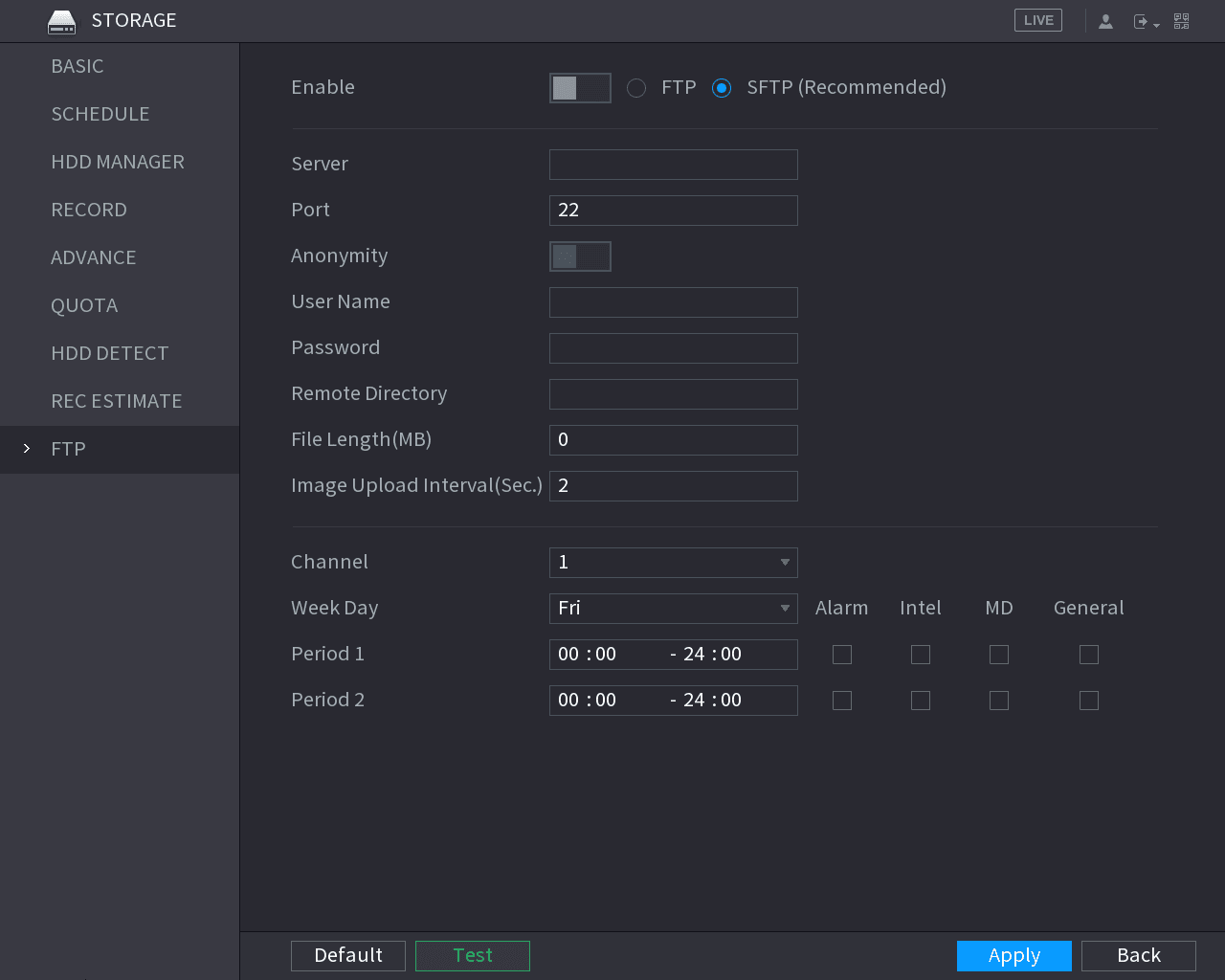1225x980 pixels.
Task: Check Intel for Period 2
Action: click(x=921, y=701)
